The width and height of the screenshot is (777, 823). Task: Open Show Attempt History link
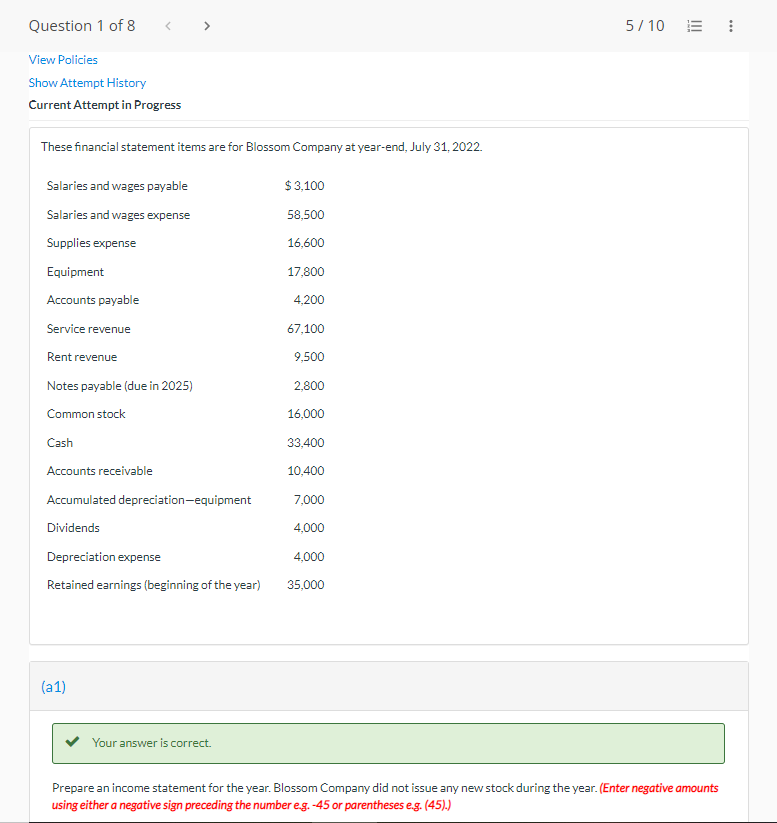click(x=87, y=83)
